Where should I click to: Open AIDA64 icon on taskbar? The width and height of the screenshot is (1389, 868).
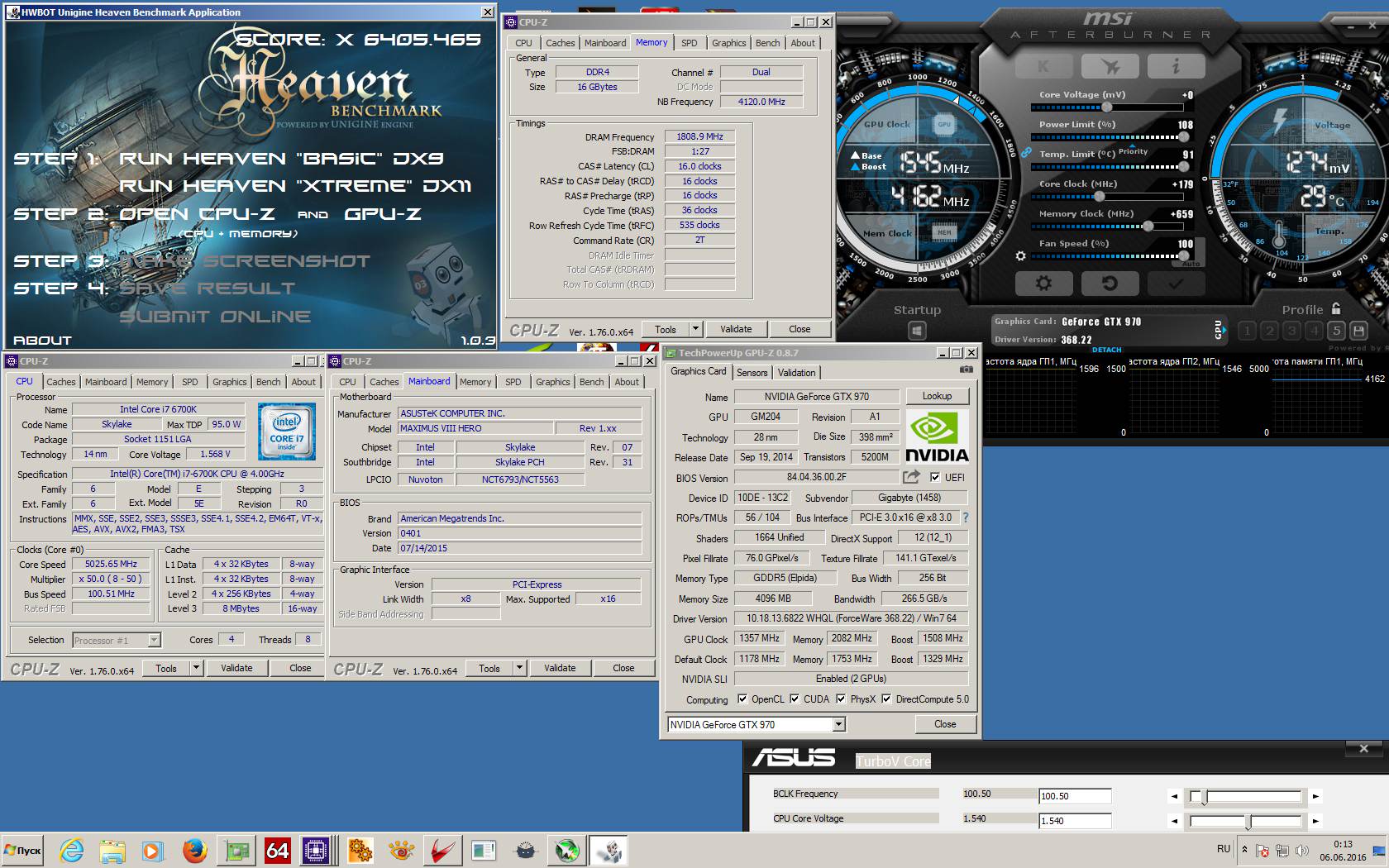pyautogui.click(x=278, y=850)
